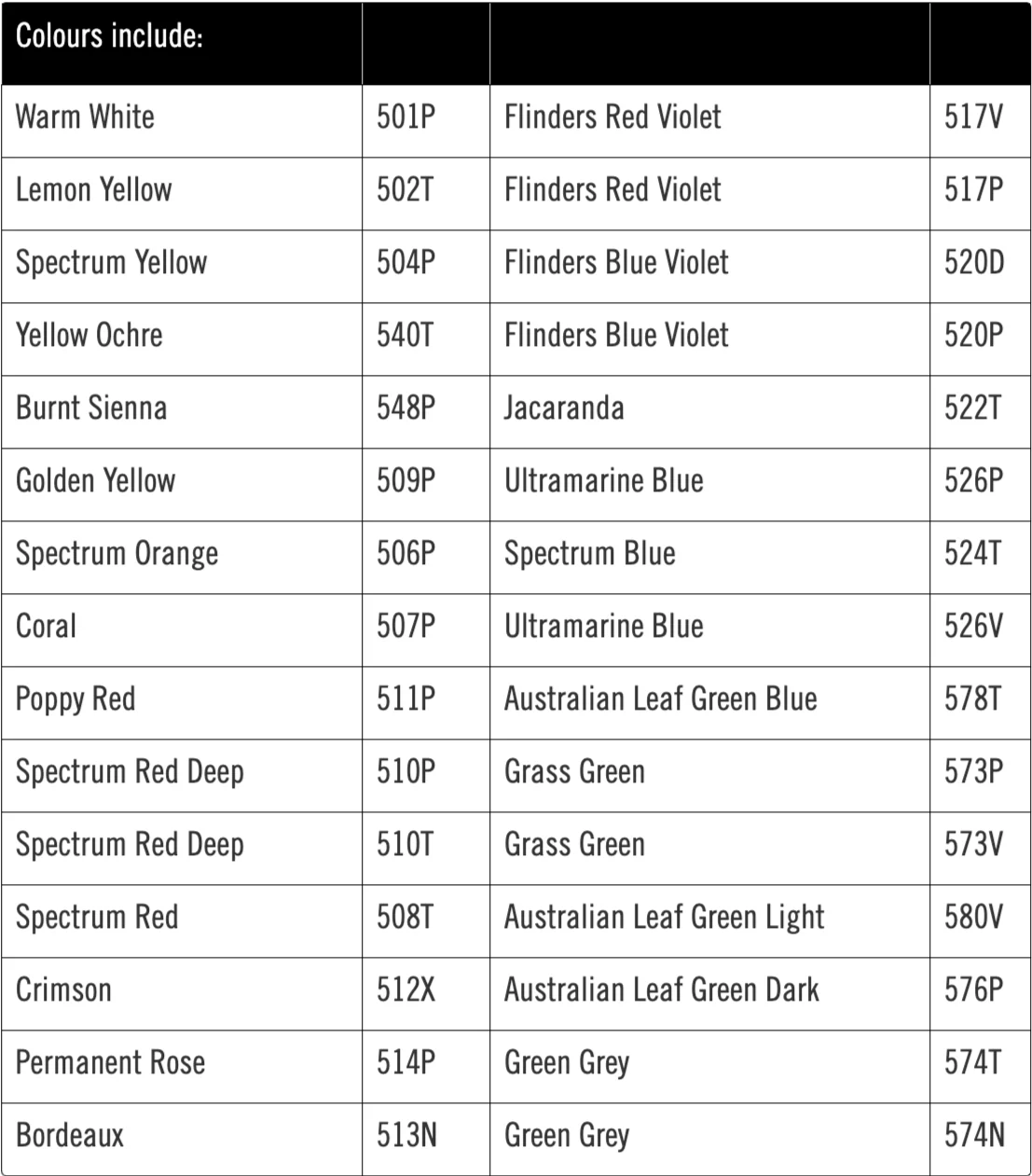The height and width of the screenshot is (1176, 1032).
Task: Select the Jacaranda colour name
Action: [564, 408]
